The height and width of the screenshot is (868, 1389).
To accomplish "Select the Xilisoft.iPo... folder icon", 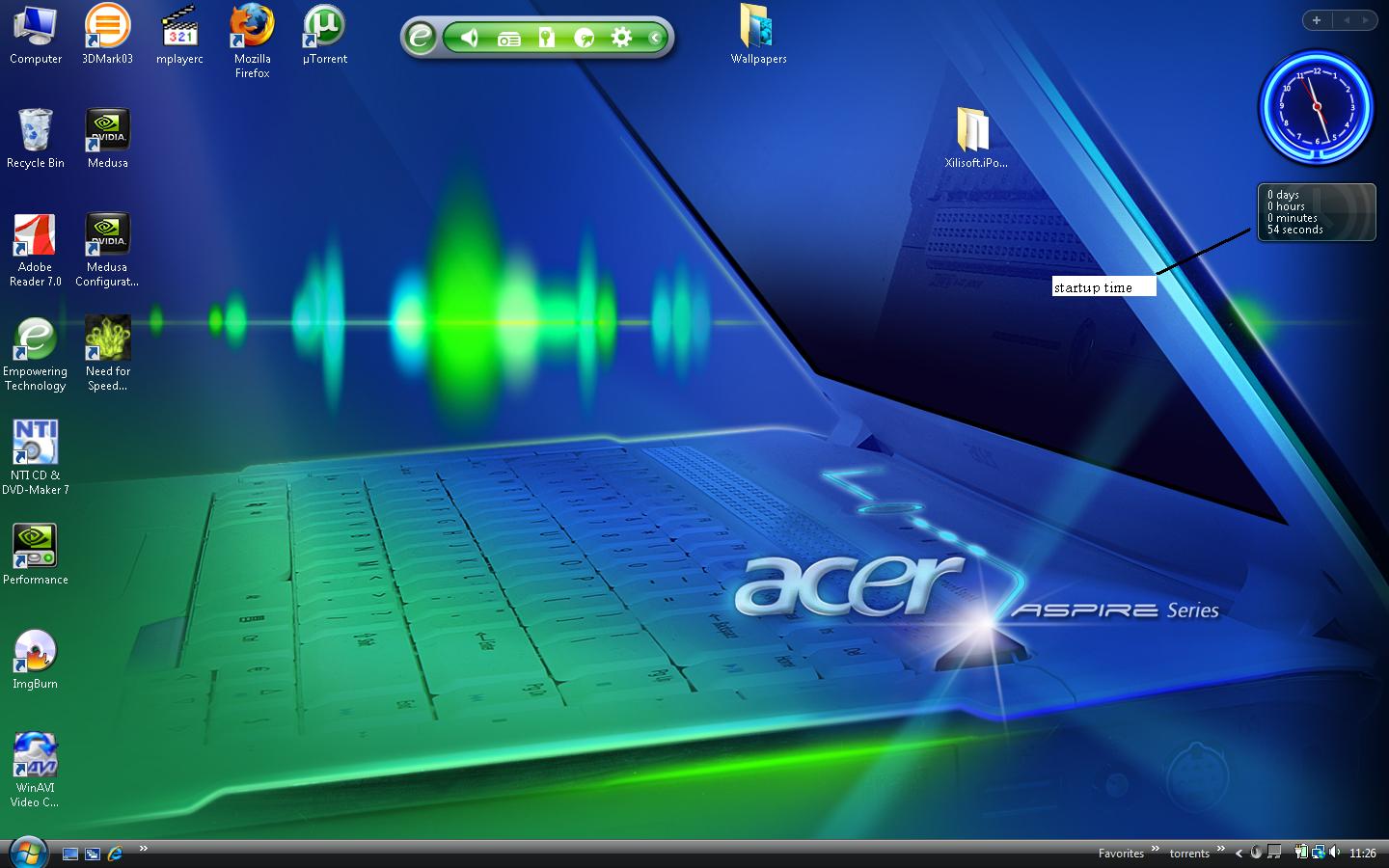I will click(x=975, y=139).
